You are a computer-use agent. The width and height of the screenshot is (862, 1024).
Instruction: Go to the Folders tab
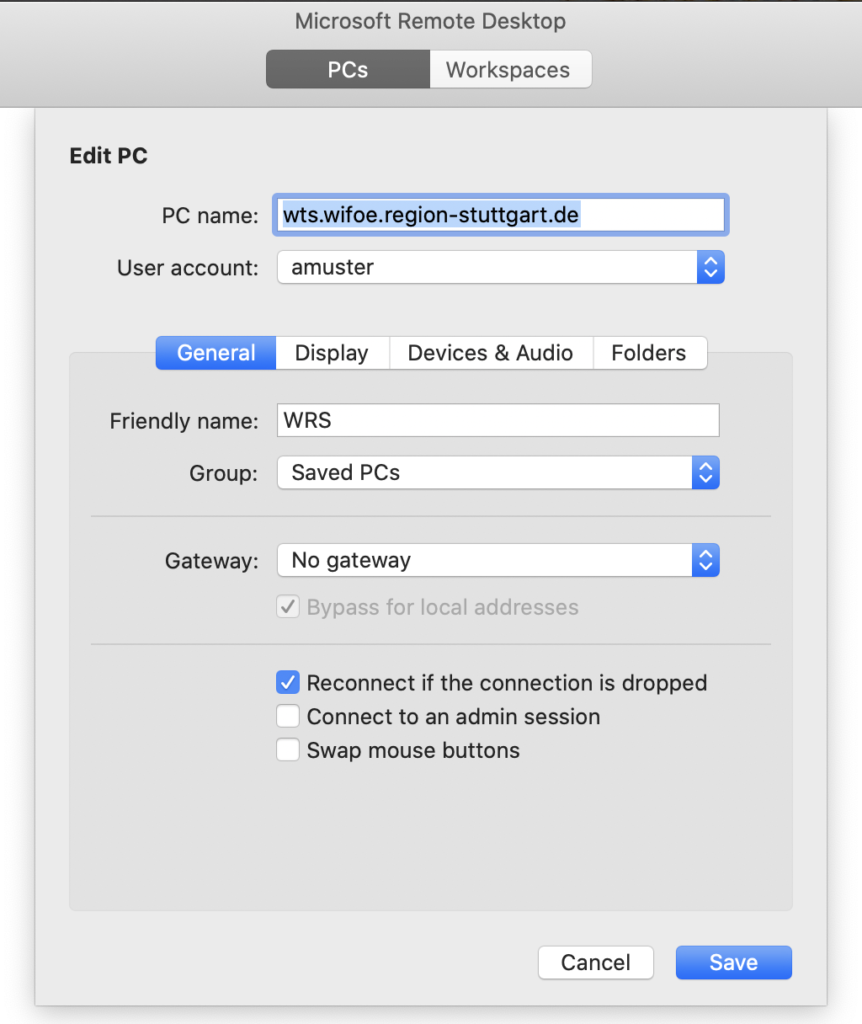(x=648, y=353)
